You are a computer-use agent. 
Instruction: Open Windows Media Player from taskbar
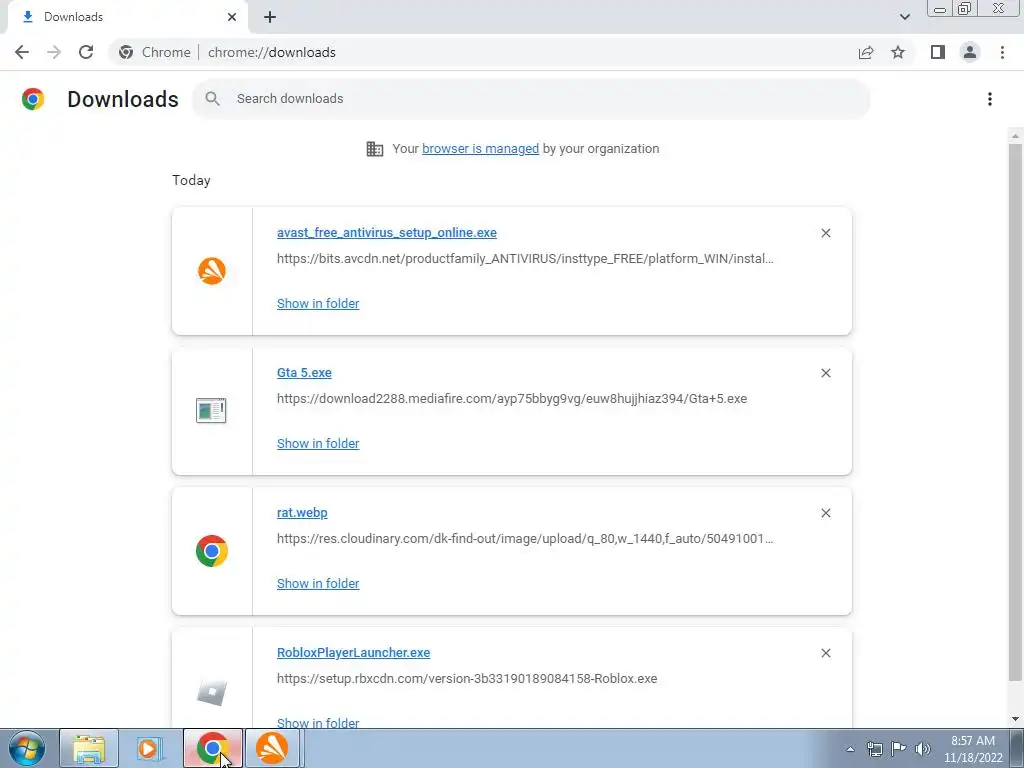tap(149, 748)
